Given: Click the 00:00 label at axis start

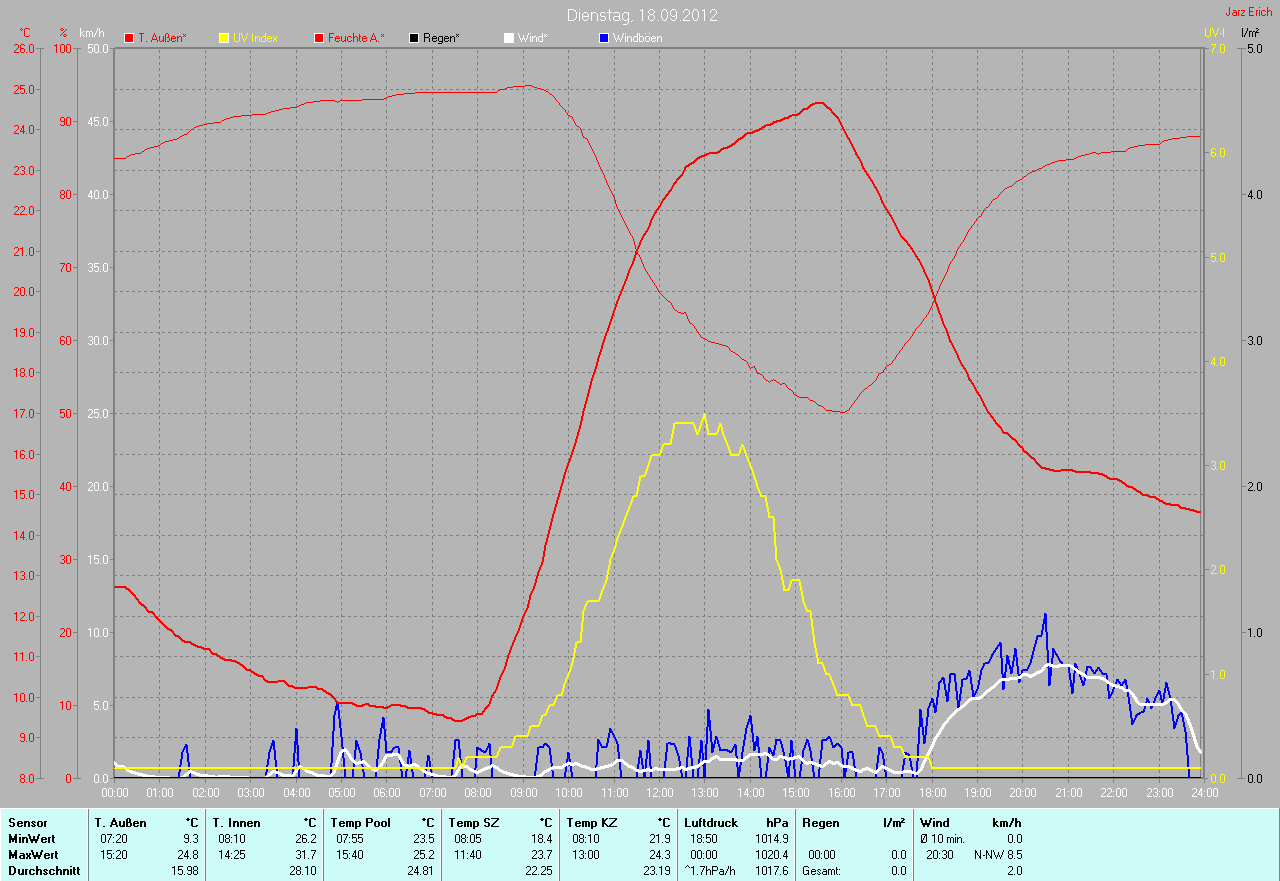Looking at the screenshot, I should point(115,792).
